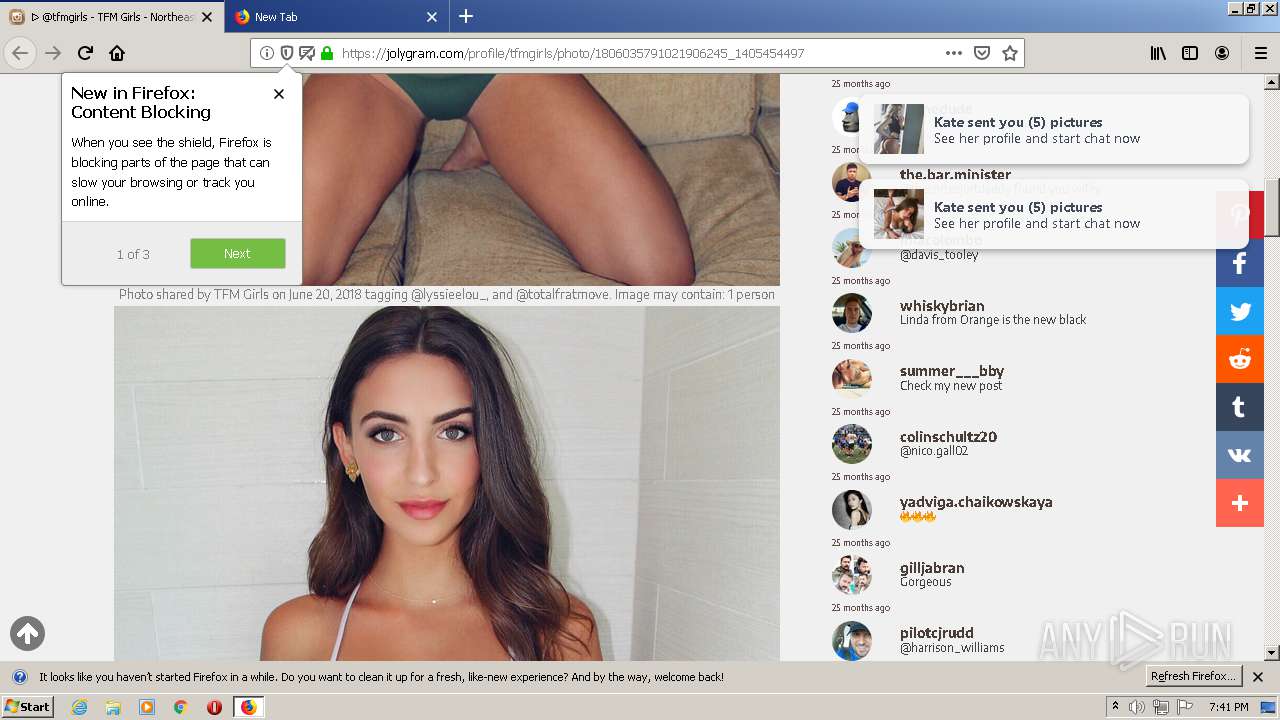The height and width of the screenshot is (720, 1280).
Task: Open Chrome from the taskbar
Action: point(180,707)
